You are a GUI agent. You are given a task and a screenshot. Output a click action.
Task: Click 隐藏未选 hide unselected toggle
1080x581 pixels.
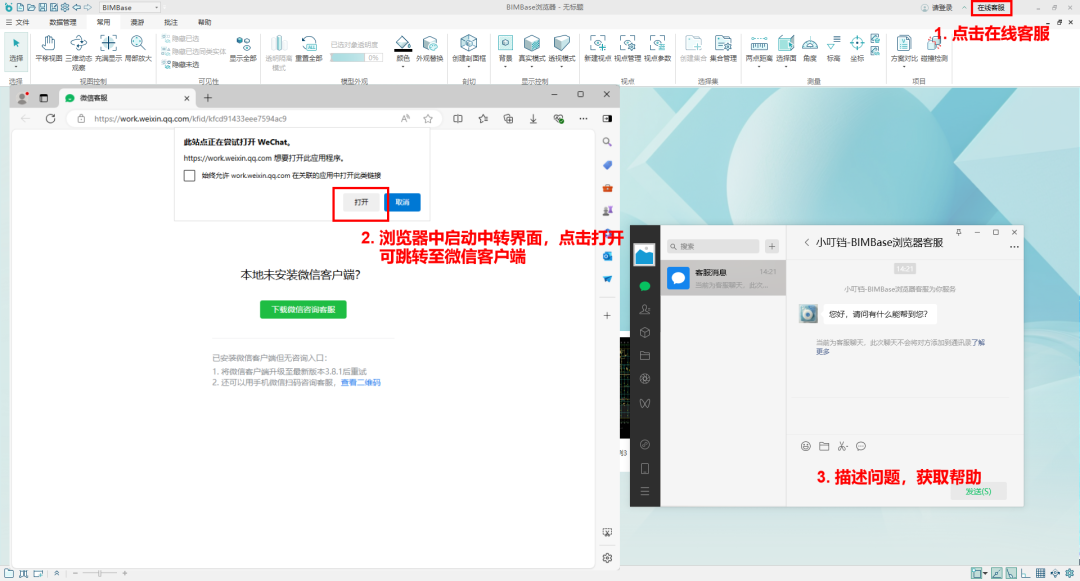pyautogui.click(x=181, y=65)
